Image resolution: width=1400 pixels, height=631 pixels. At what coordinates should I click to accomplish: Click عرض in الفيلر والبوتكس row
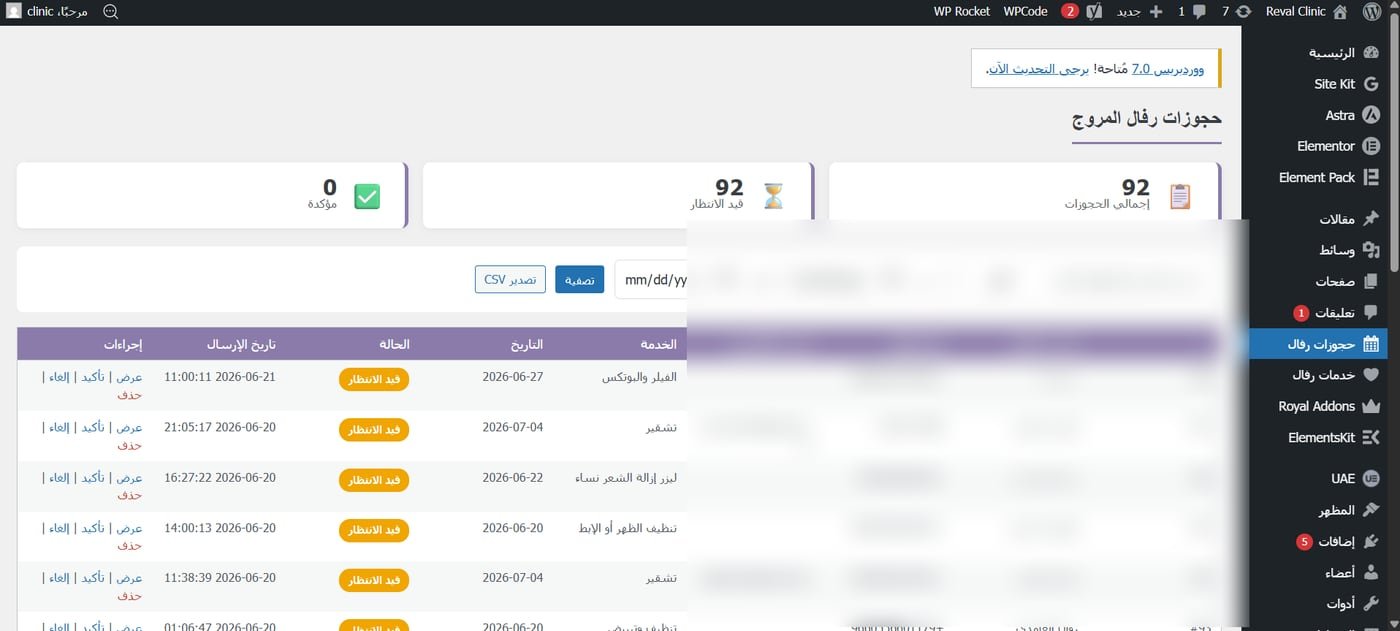click(x=131, y=377)
